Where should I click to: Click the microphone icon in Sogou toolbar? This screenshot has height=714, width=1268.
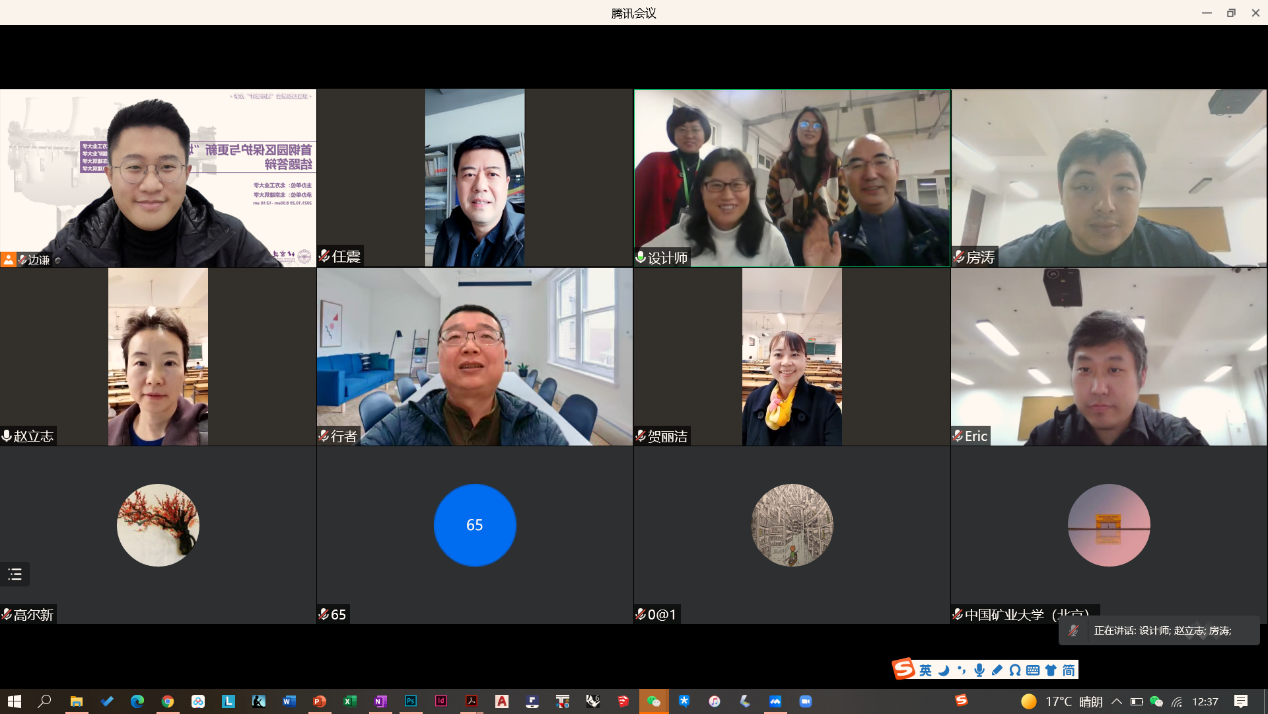click(x=979, y=670)
